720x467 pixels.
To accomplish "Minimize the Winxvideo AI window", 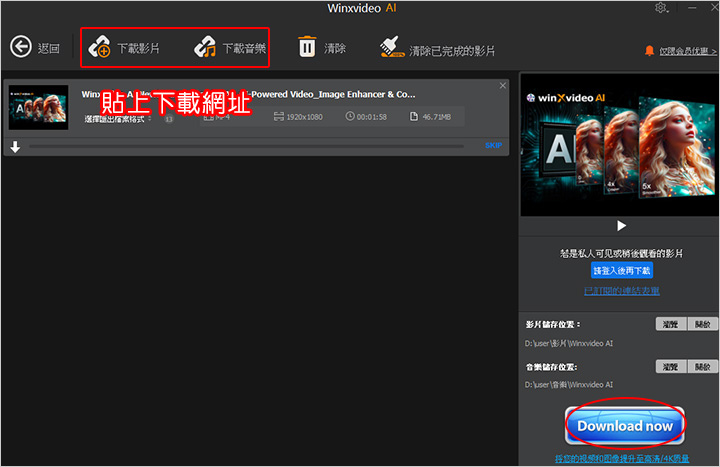I will [x=692, y=8].
